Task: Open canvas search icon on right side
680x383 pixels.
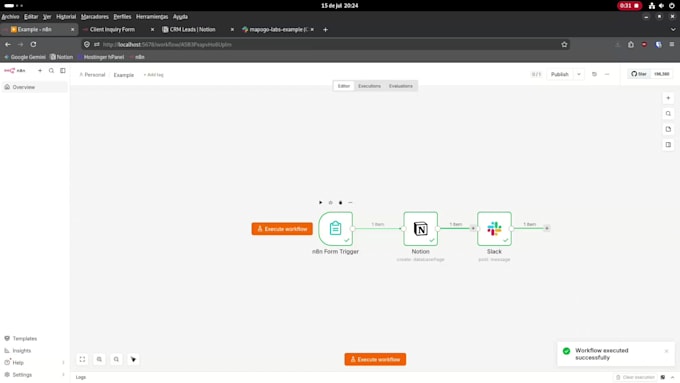Action: click(668, 114)
